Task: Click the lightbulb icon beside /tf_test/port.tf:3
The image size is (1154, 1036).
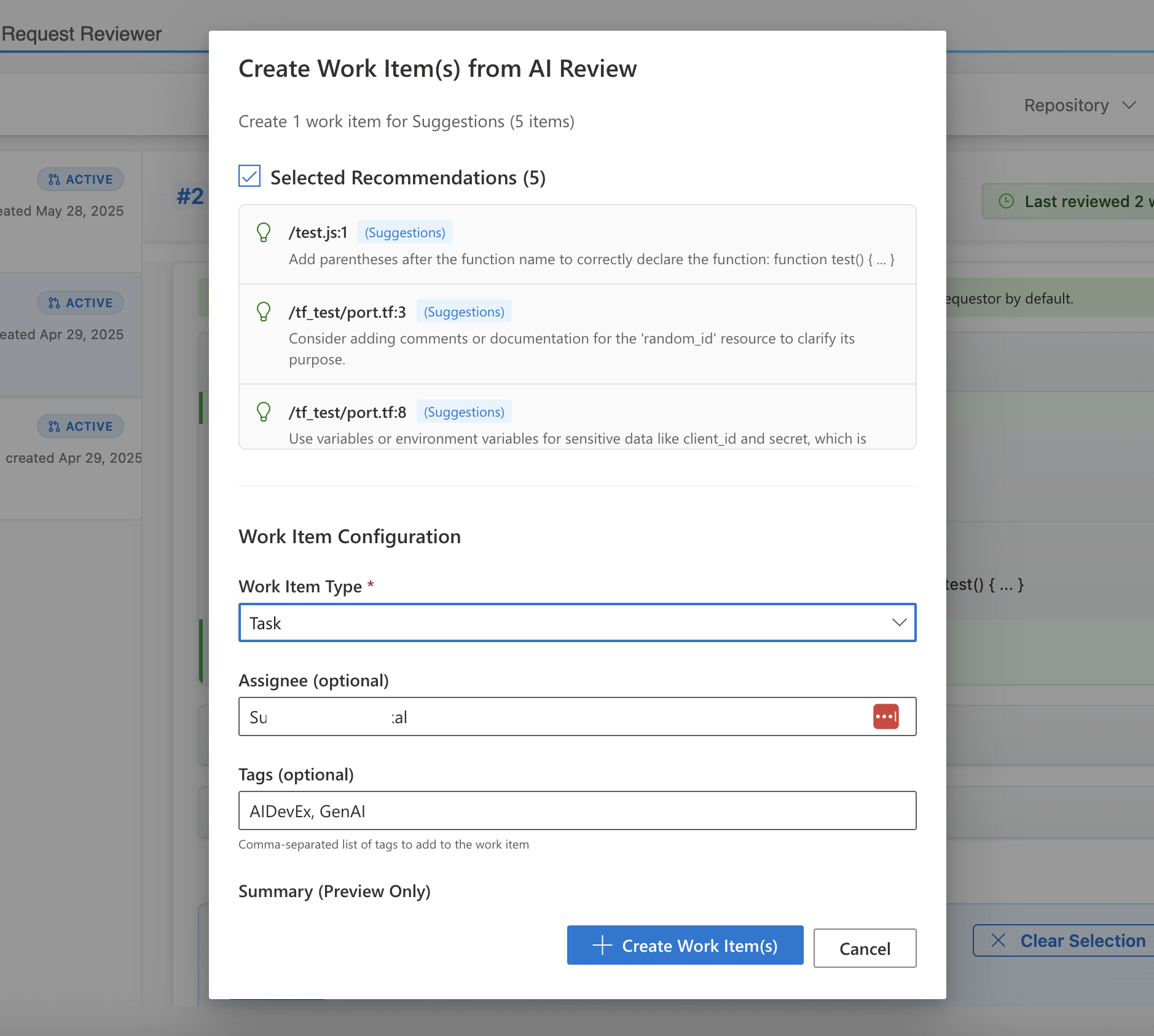Action: pos(264,312)
